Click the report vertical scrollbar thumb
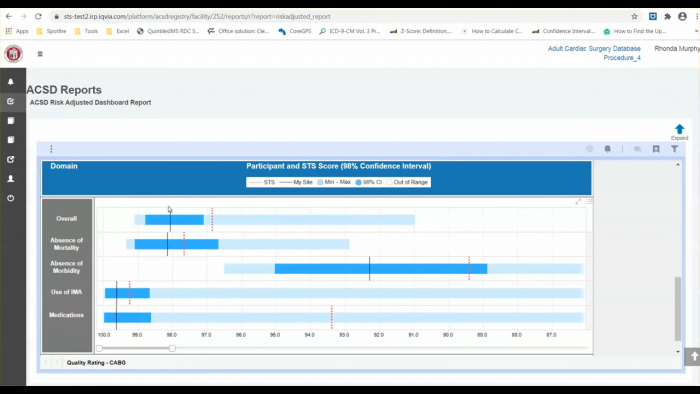 tap(678, 309)
